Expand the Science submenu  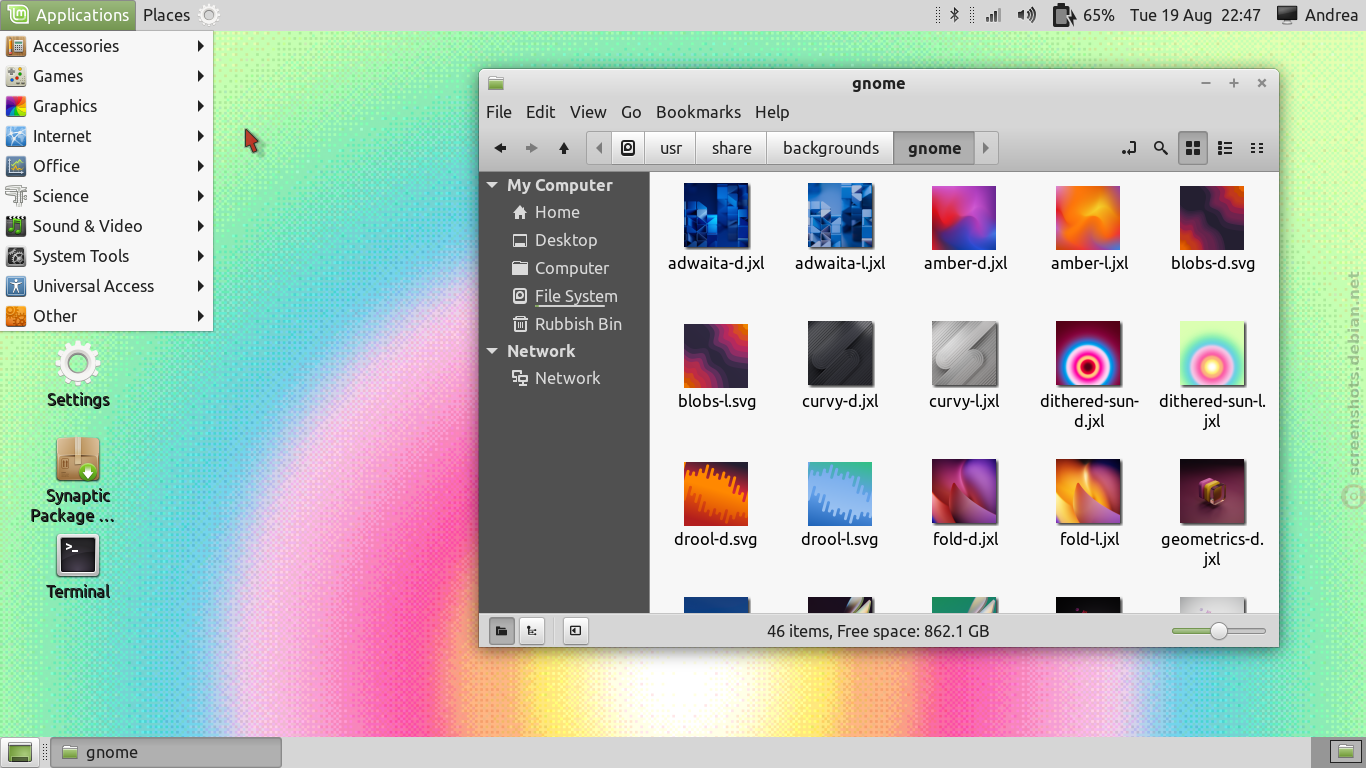(x=107, y=196)
